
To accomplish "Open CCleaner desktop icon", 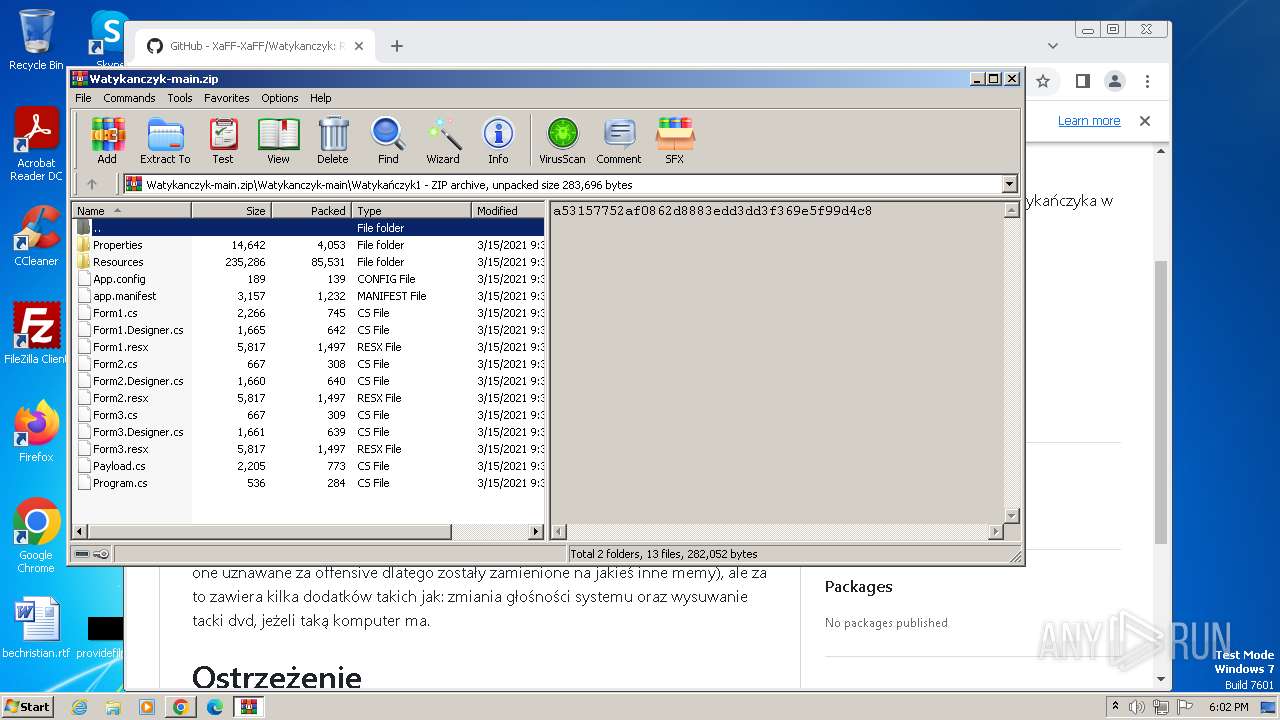I will 36,236.
